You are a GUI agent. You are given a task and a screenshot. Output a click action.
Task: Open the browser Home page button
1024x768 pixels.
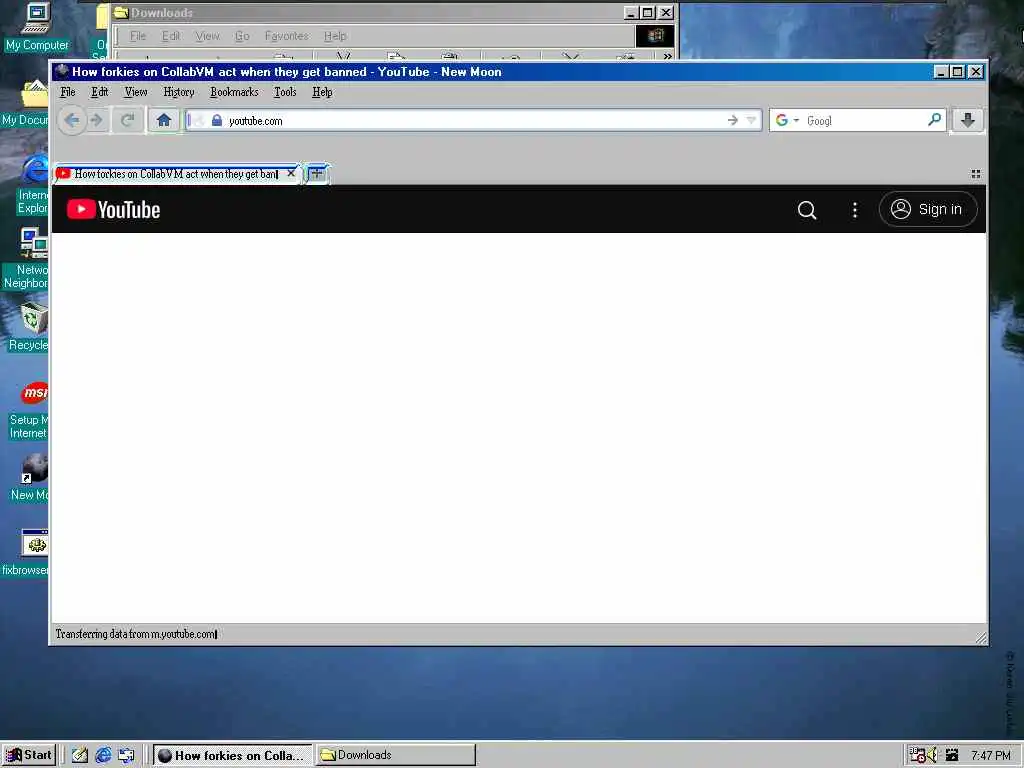(164, 120)
